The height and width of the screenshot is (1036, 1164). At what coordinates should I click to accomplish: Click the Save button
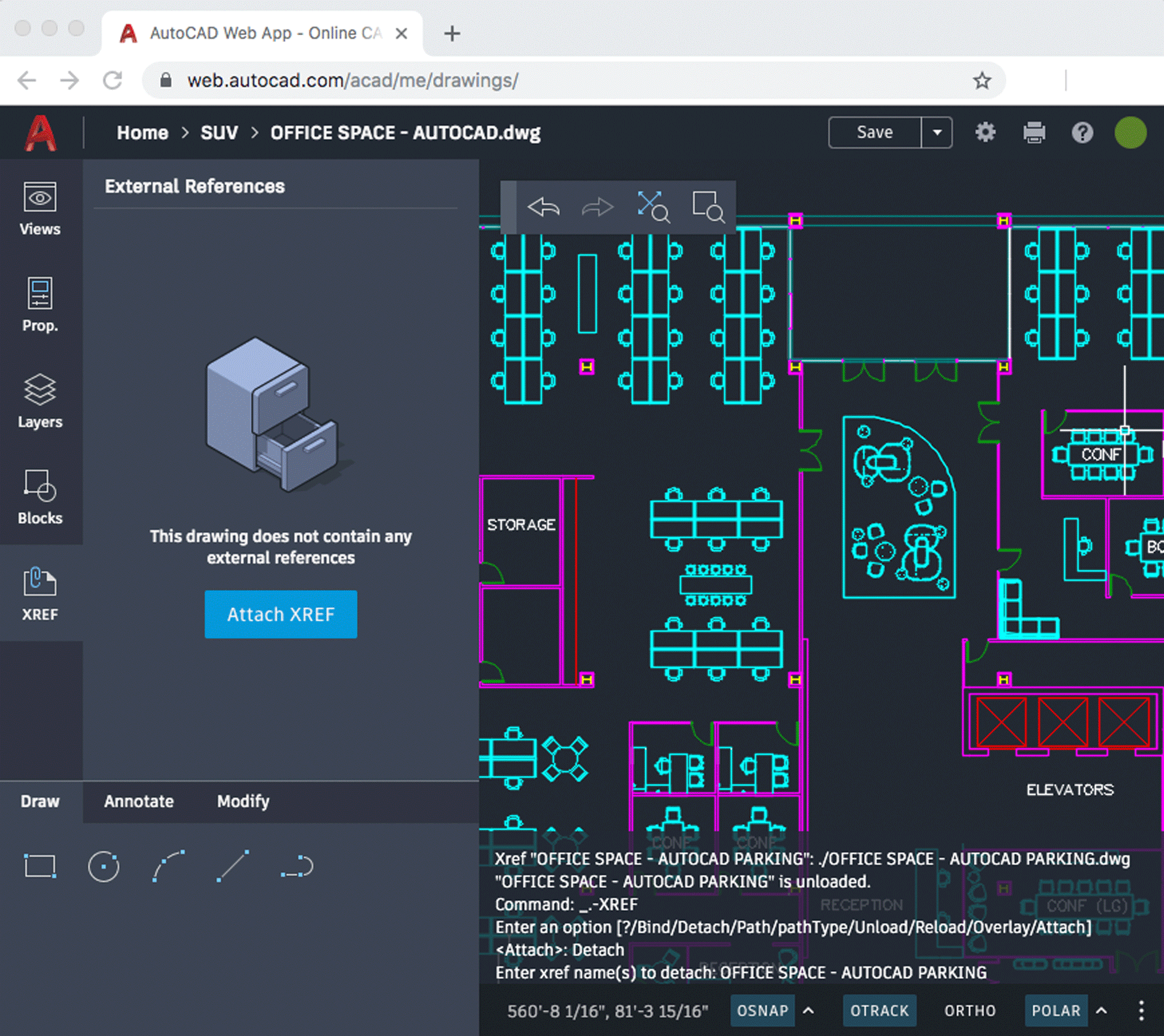(875, 132)
